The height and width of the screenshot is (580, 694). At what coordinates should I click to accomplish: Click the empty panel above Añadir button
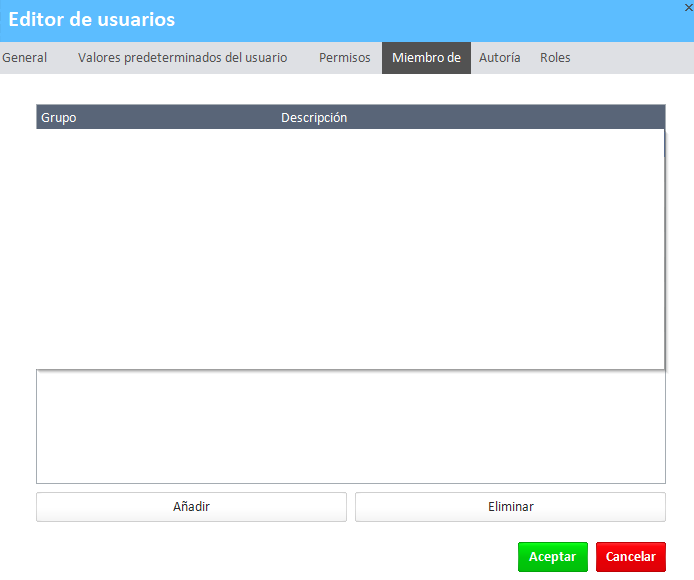pos(350,428)
